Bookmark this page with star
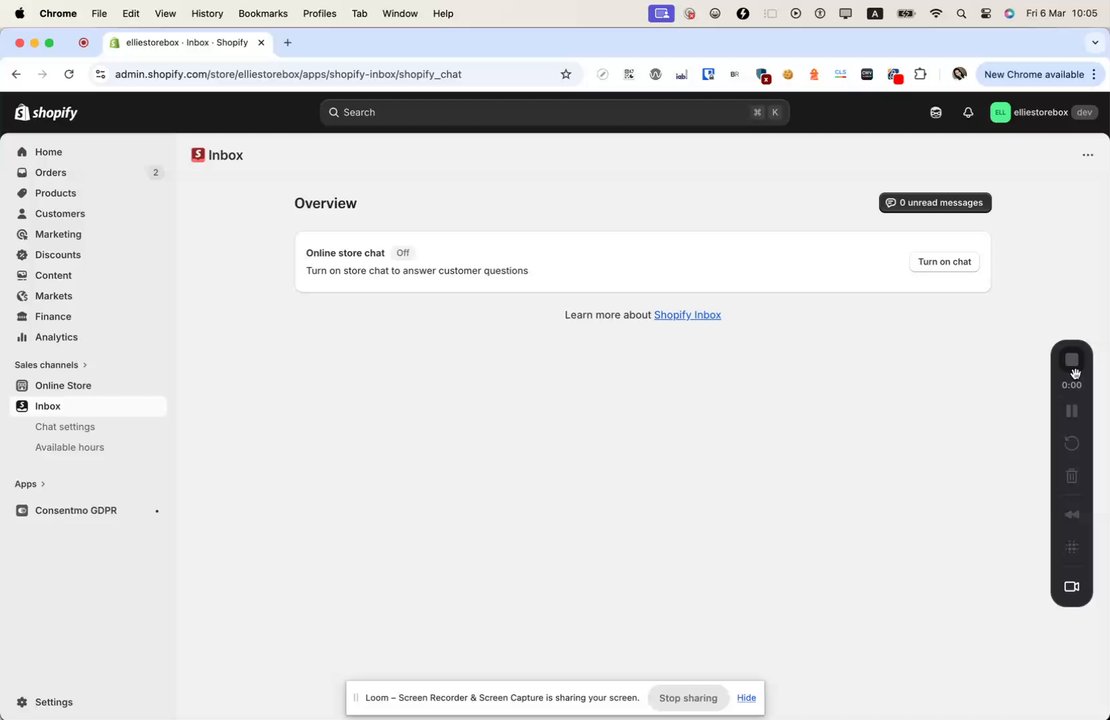Screen dimensions: 1110x720 tap(566, 74)
